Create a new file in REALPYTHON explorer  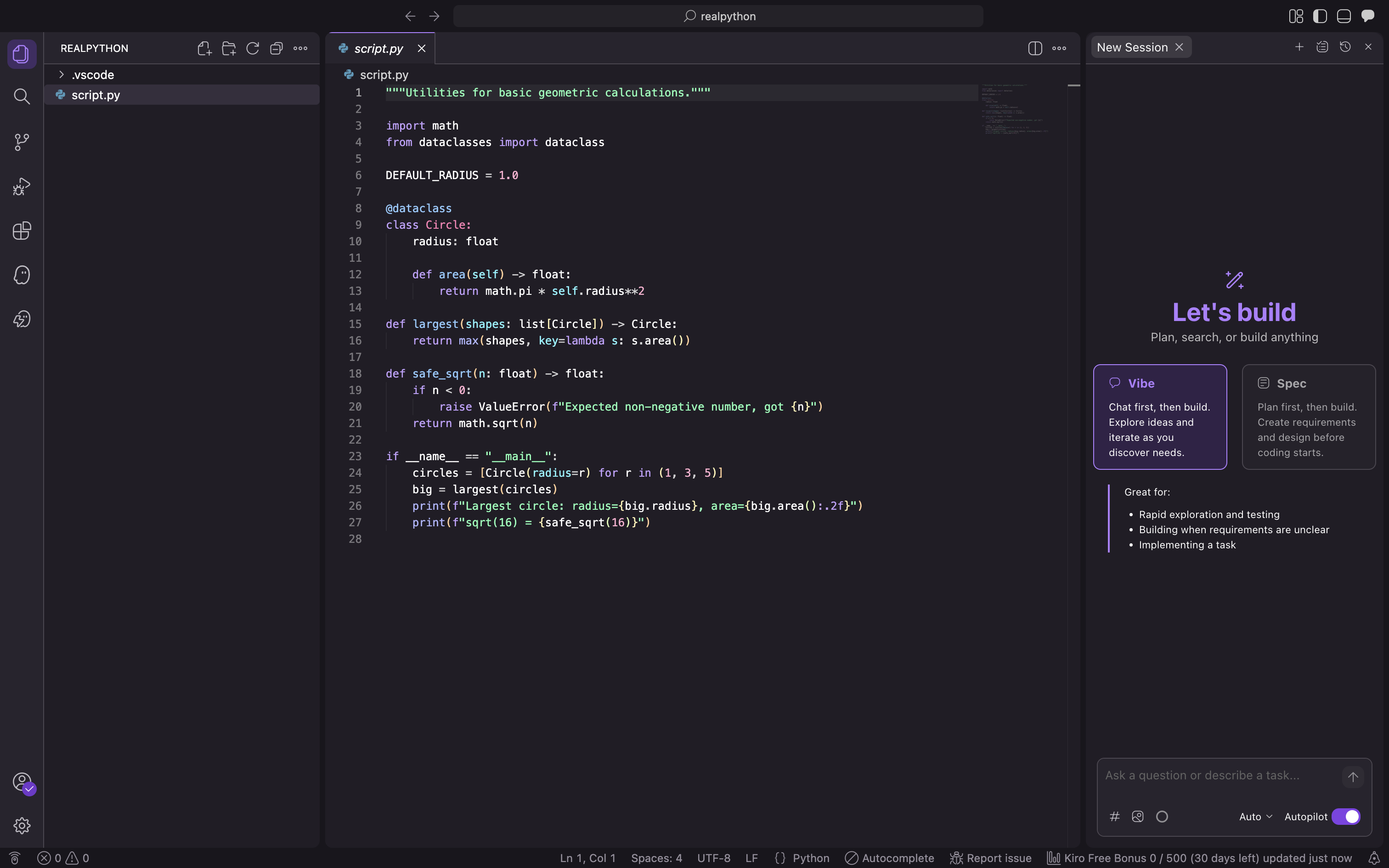click(205, 48)
